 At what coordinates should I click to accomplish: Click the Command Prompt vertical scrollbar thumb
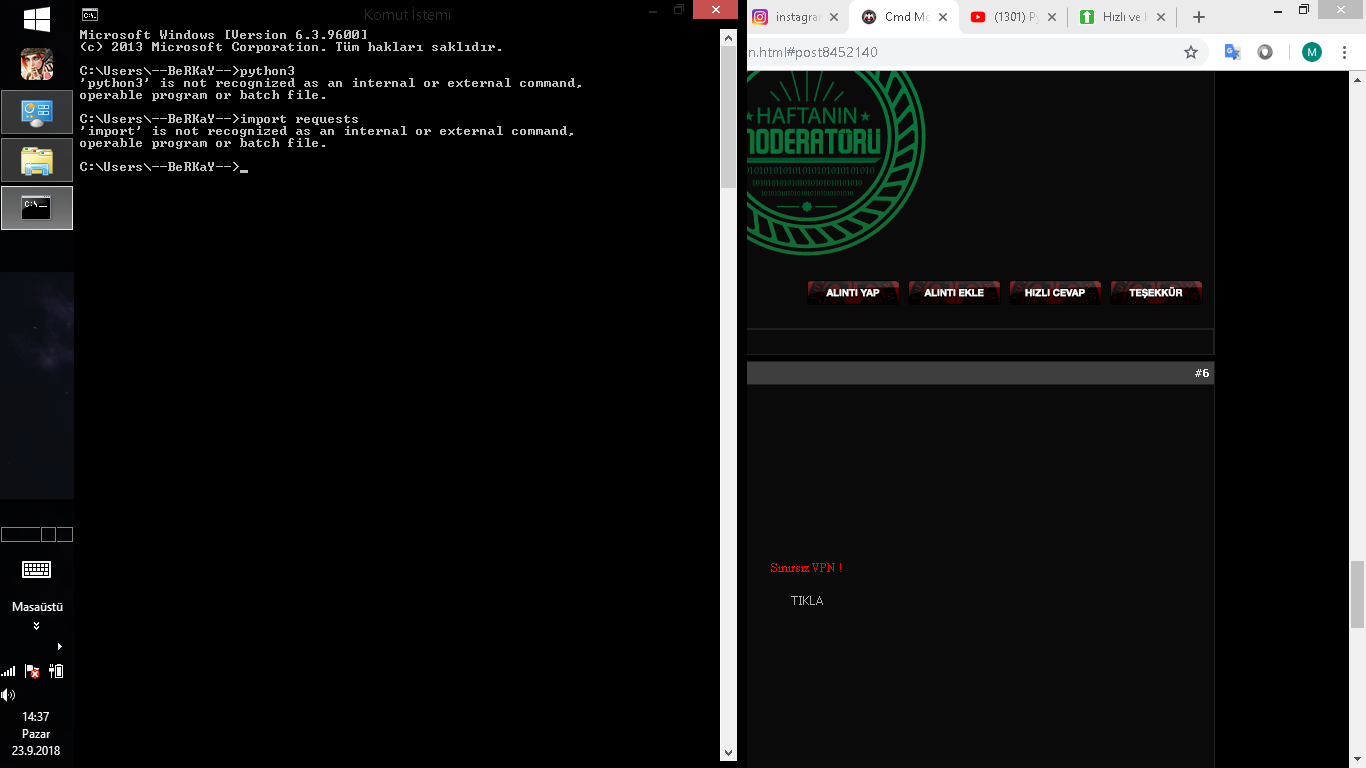[729, 116]
